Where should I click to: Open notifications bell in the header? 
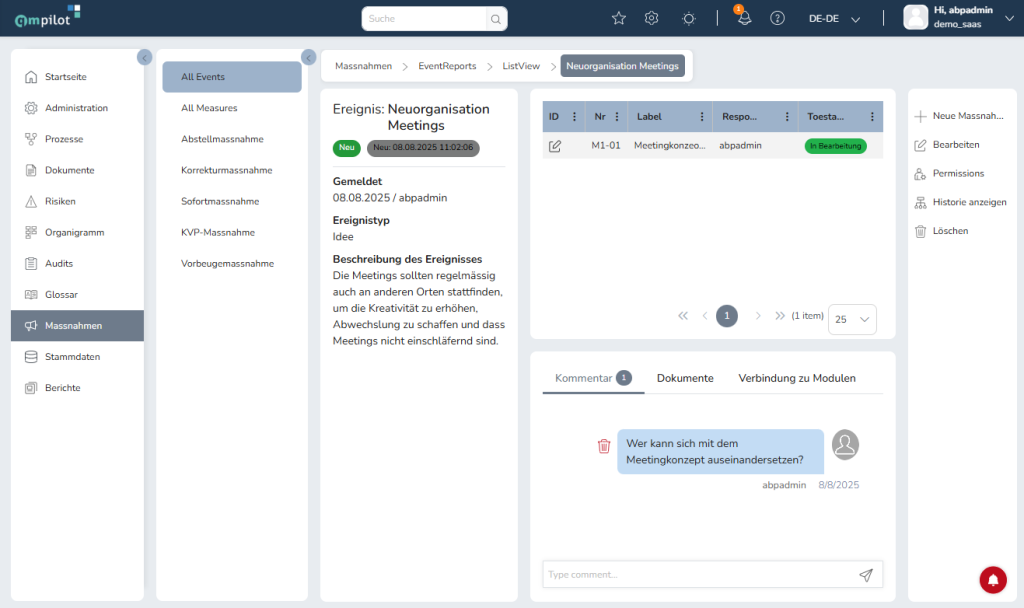tap(744, 19)
